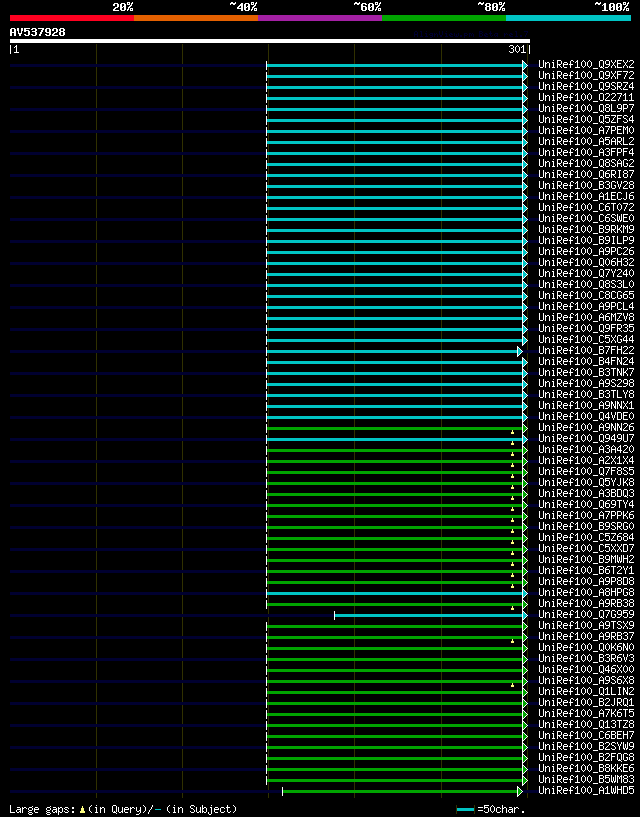Click the orange ~40% identity legend segment
The image size is (640, 817).
pyautogui.click(x=196, y=18)
